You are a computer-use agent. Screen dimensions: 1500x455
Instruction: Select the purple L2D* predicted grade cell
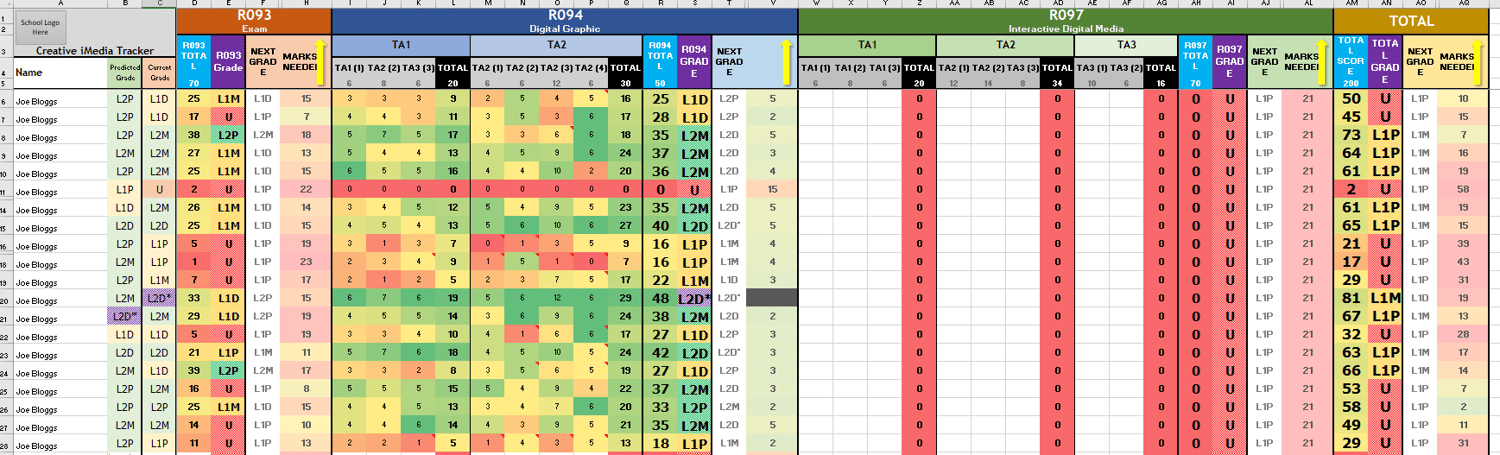[124, 316]
